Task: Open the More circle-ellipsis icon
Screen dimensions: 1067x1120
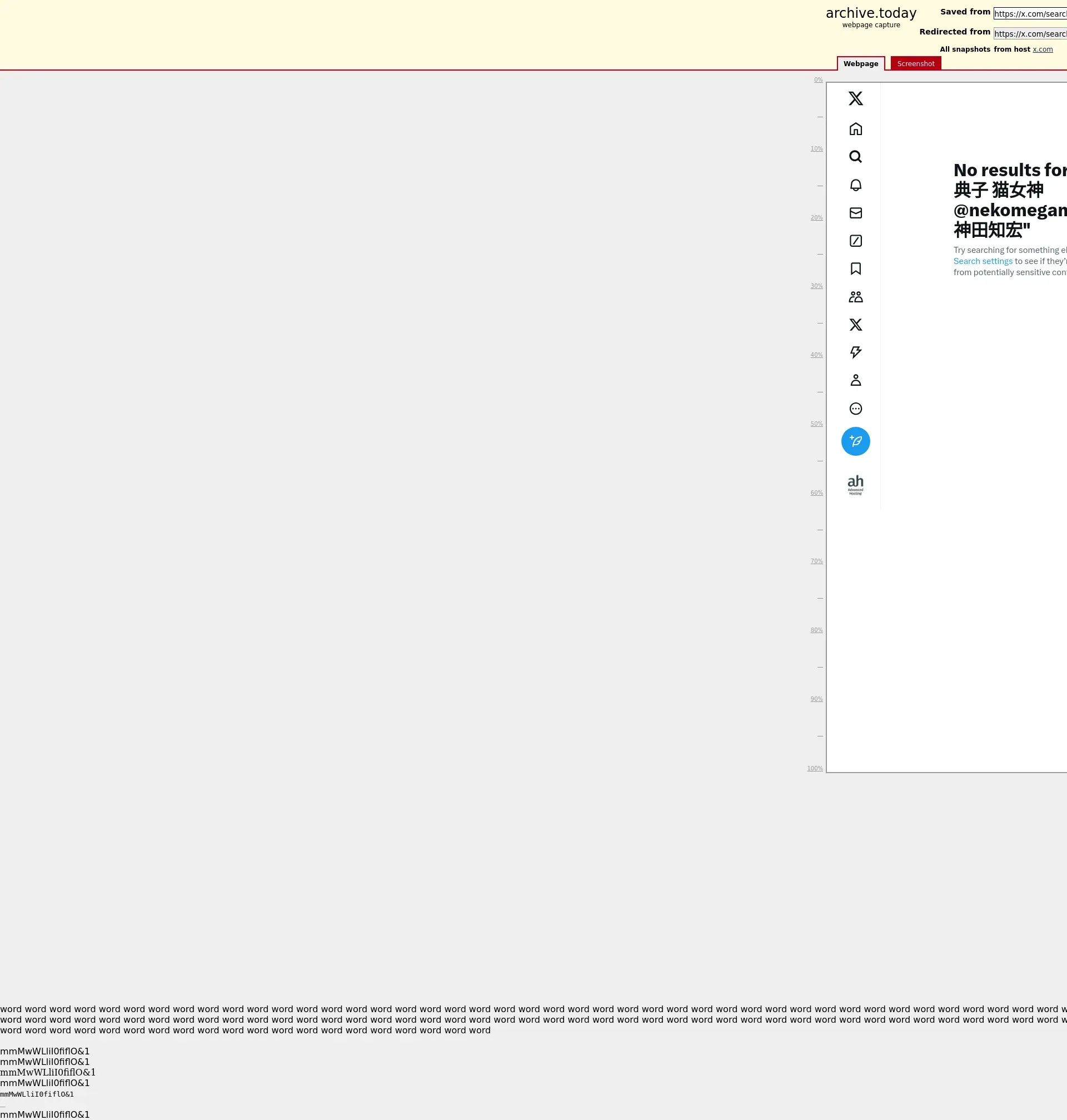Action: 855,409
